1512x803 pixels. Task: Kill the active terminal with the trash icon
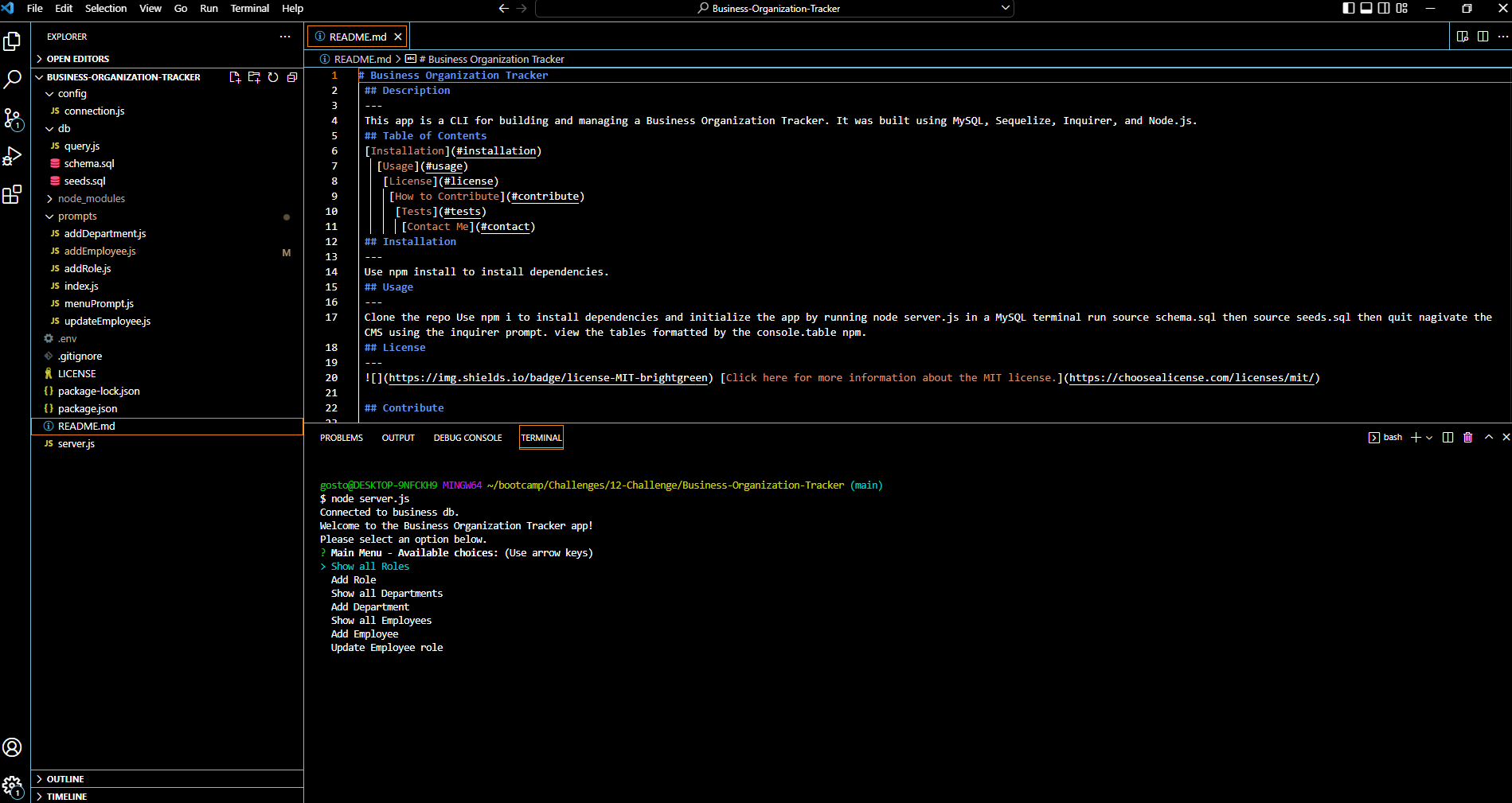pyautogui.click(x=1468, y=437)
